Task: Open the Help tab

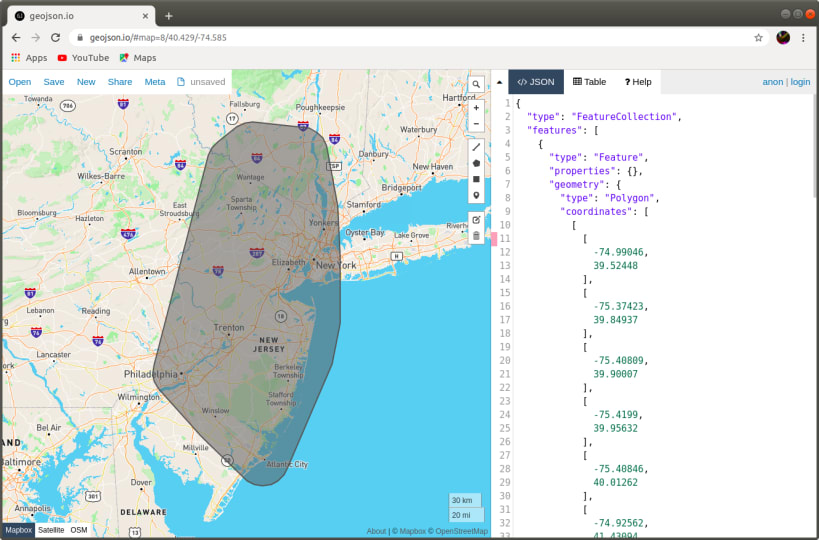Action: pos(638,82)
